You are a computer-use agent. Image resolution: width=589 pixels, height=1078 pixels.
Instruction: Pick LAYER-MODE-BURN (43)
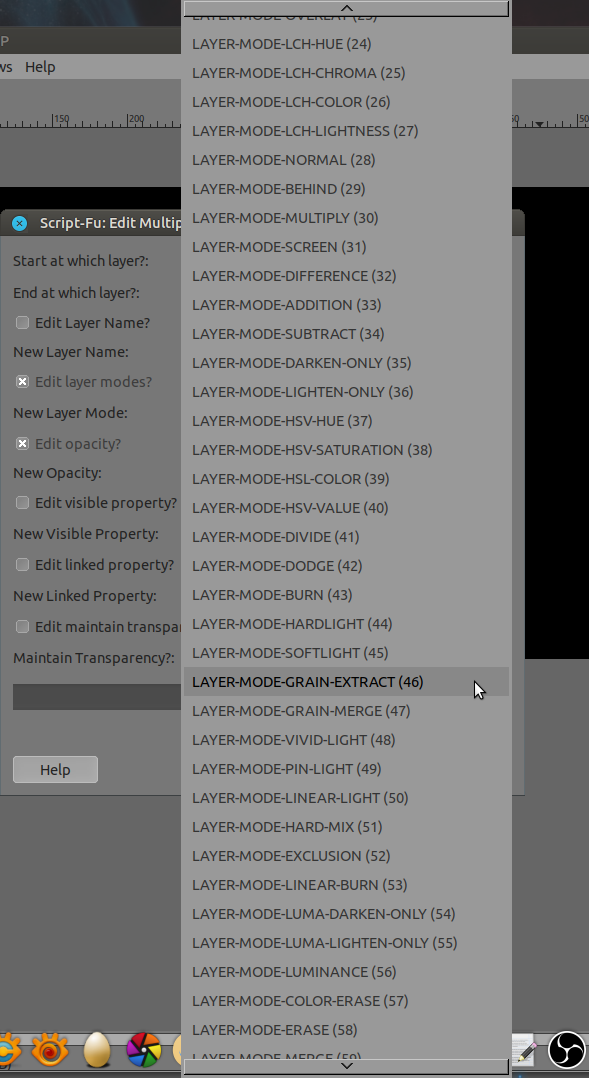[346, 595]
